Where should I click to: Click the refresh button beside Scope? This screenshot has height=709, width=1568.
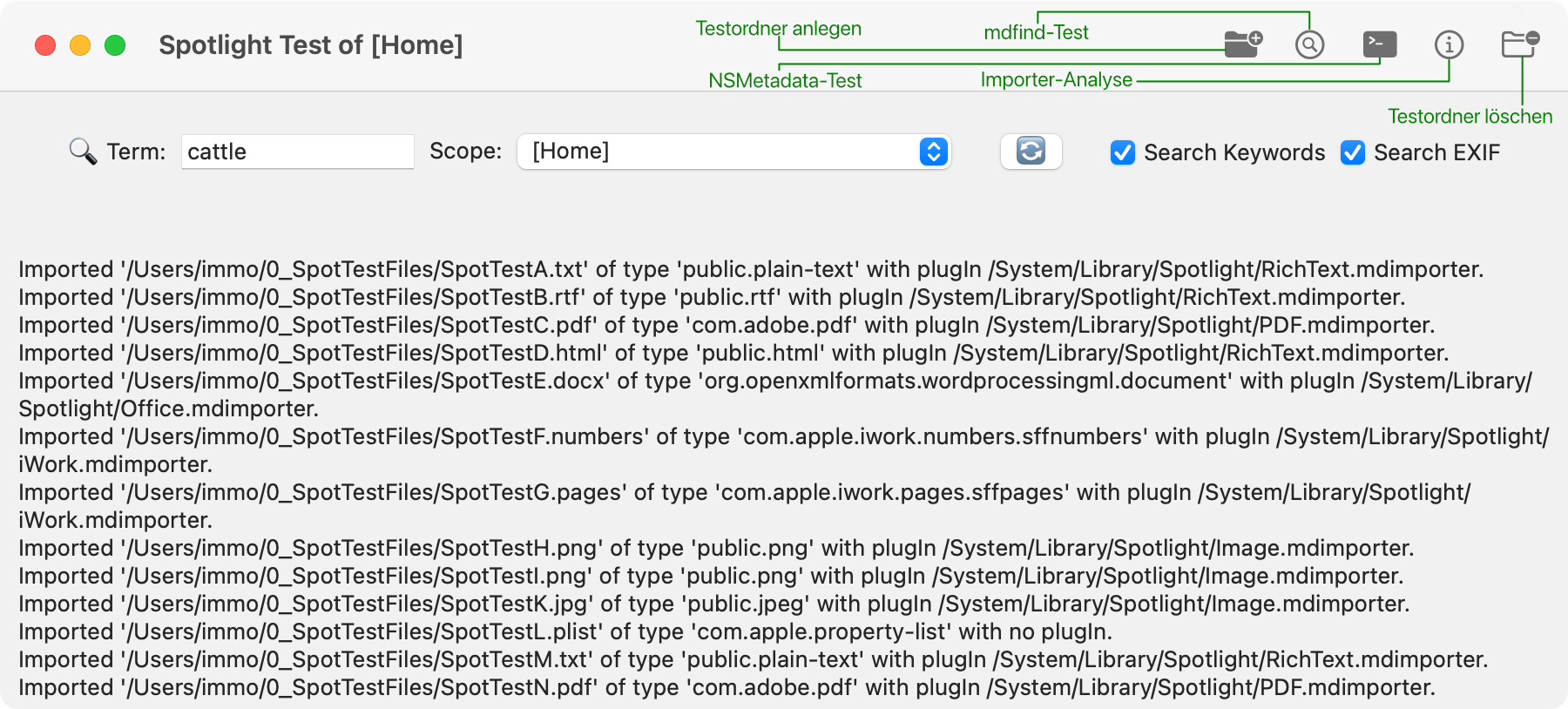1031,152
